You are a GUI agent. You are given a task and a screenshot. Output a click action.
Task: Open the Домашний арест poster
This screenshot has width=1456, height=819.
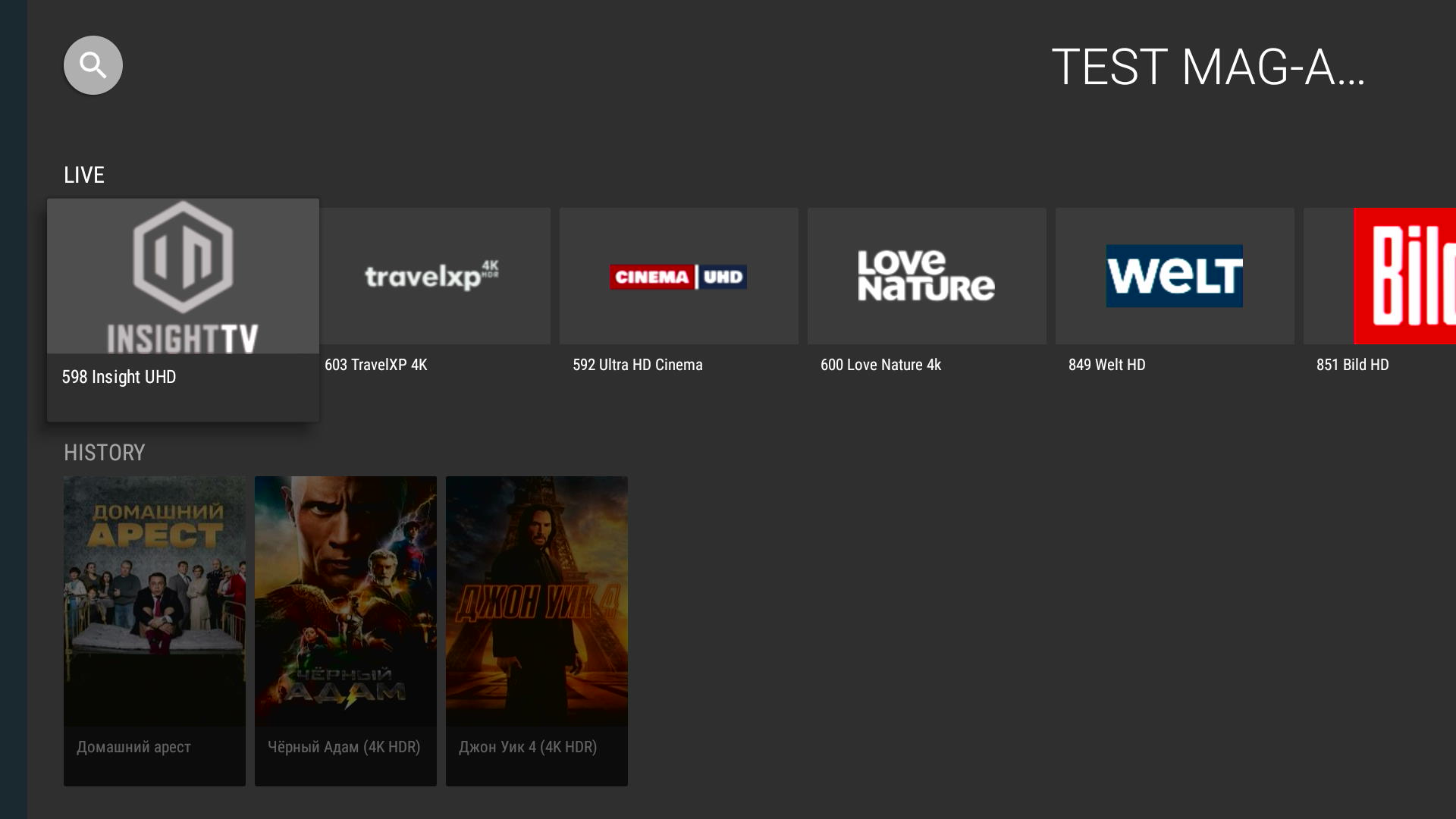tap(155, 601)
